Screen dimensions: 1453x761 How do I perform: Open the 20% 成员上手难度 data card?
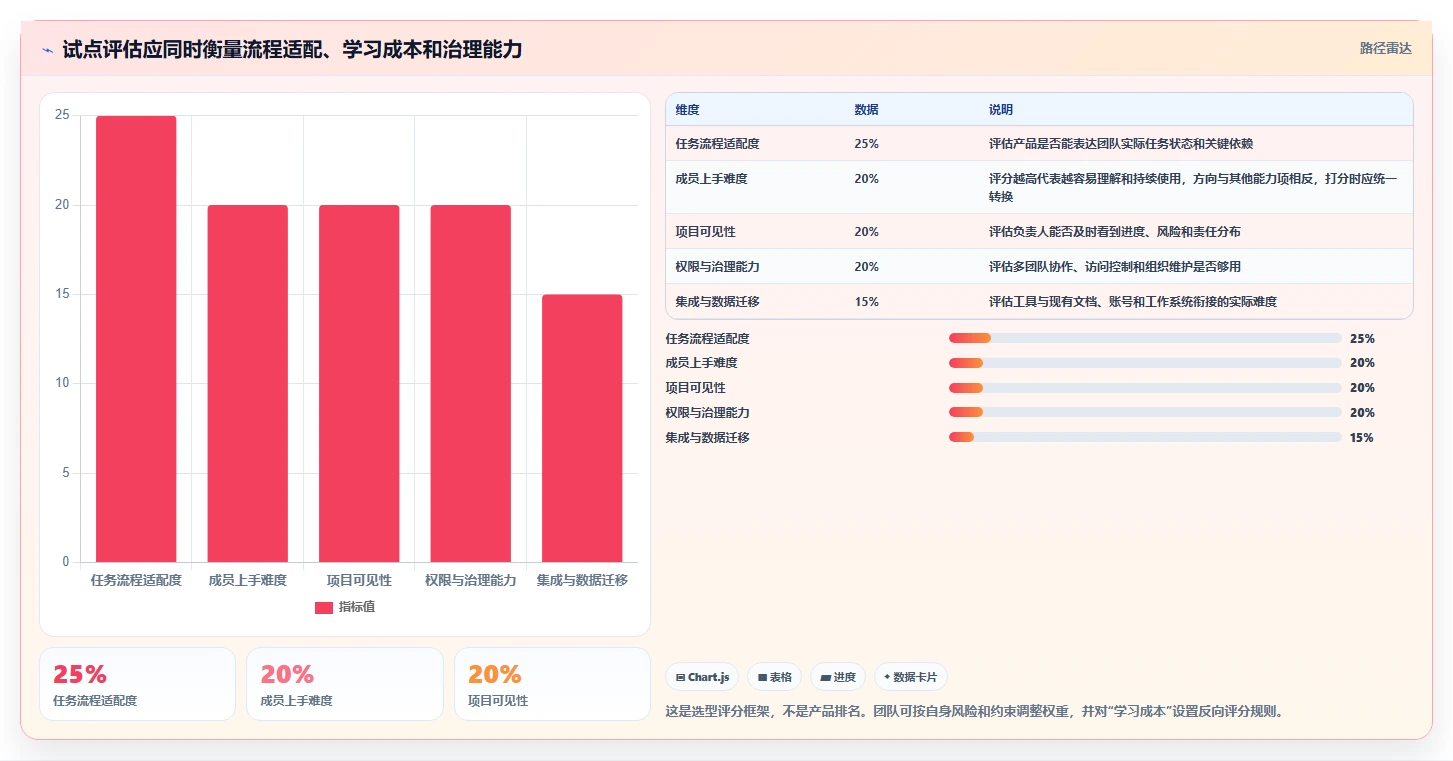coord(345,684)
